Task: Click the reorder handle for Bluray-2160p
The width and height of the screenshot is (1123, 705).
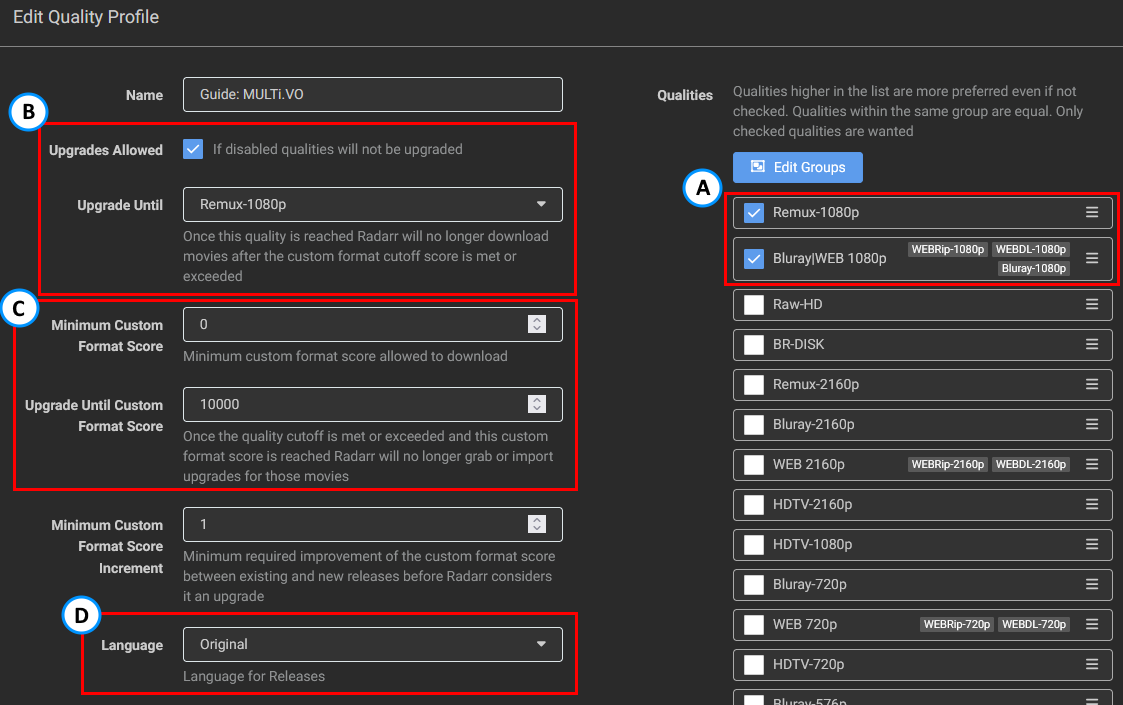Action: (1092, 424)
